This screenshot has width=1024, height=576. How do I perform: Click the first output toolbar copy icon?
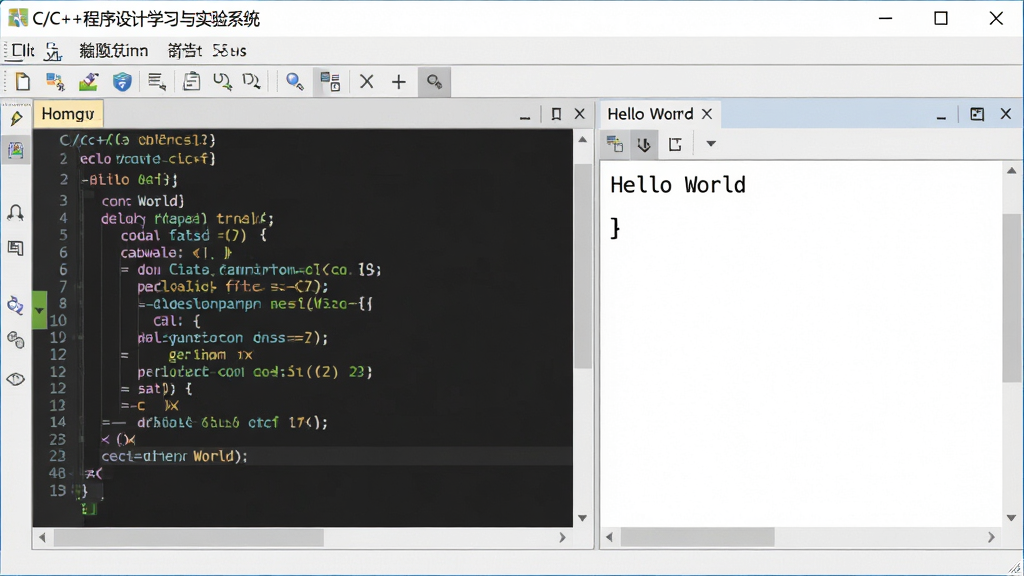[615, 144]
